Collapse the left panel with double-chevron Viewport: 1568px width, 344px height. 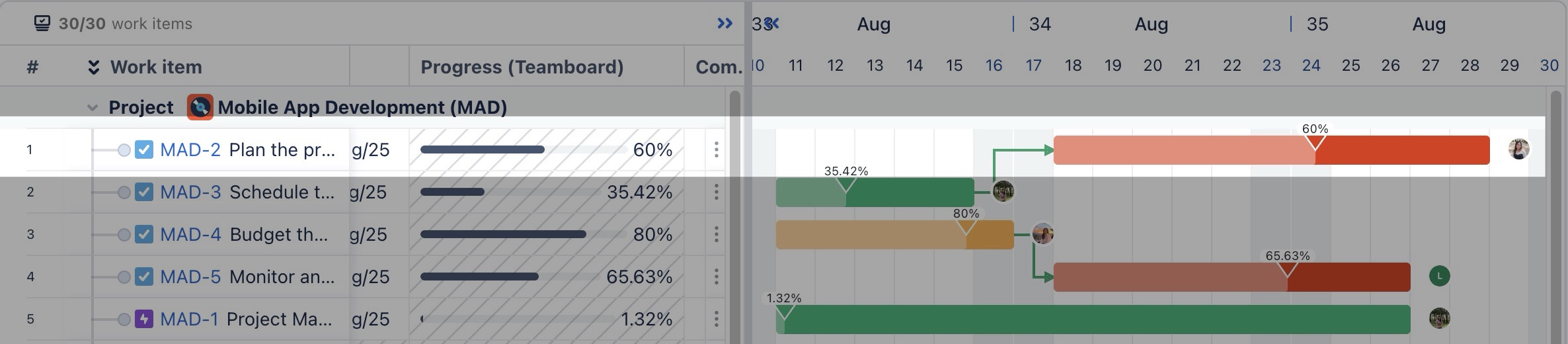[725, 24]
